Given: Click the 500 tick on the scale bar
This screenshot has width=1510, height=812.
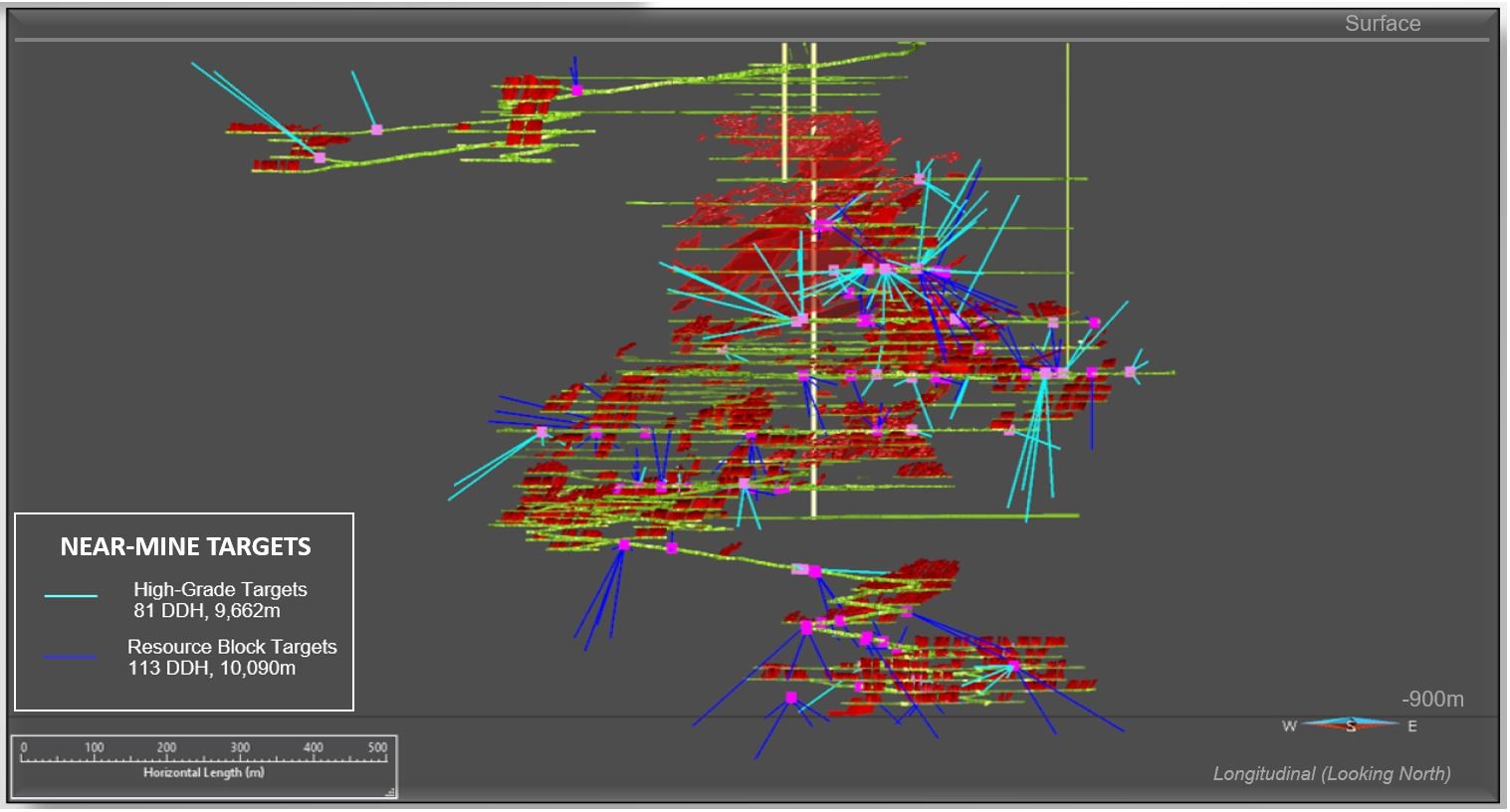Looking at the screenshot, I should click(x=377, y=747).
